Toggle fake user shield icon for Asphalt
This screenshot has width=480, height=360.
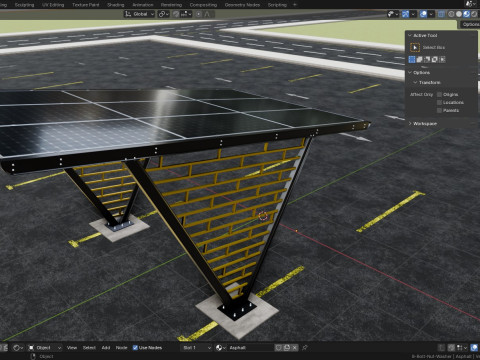[278, 348]
